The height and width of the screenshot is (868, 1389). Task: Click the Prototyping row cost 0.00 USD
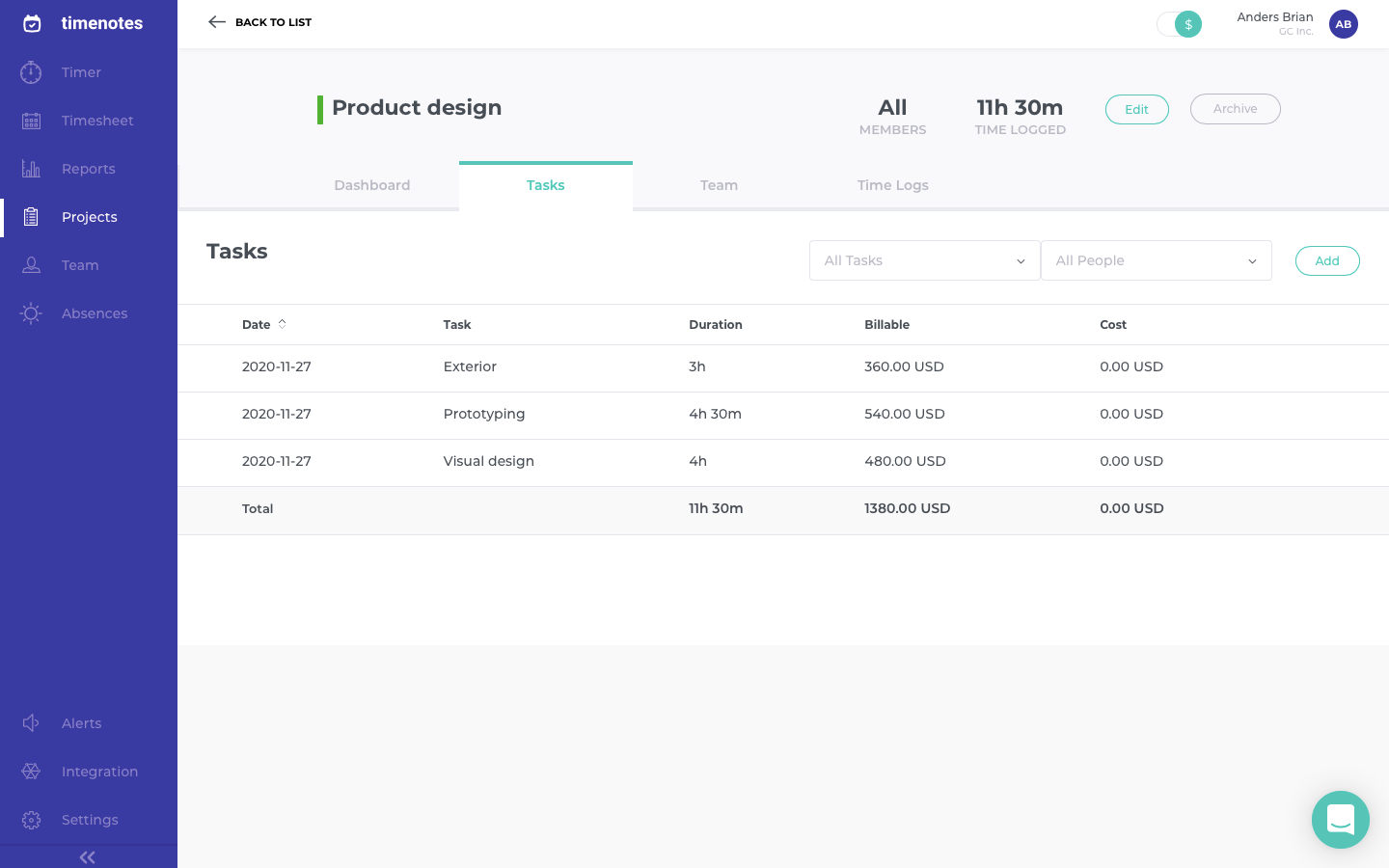1131,414
